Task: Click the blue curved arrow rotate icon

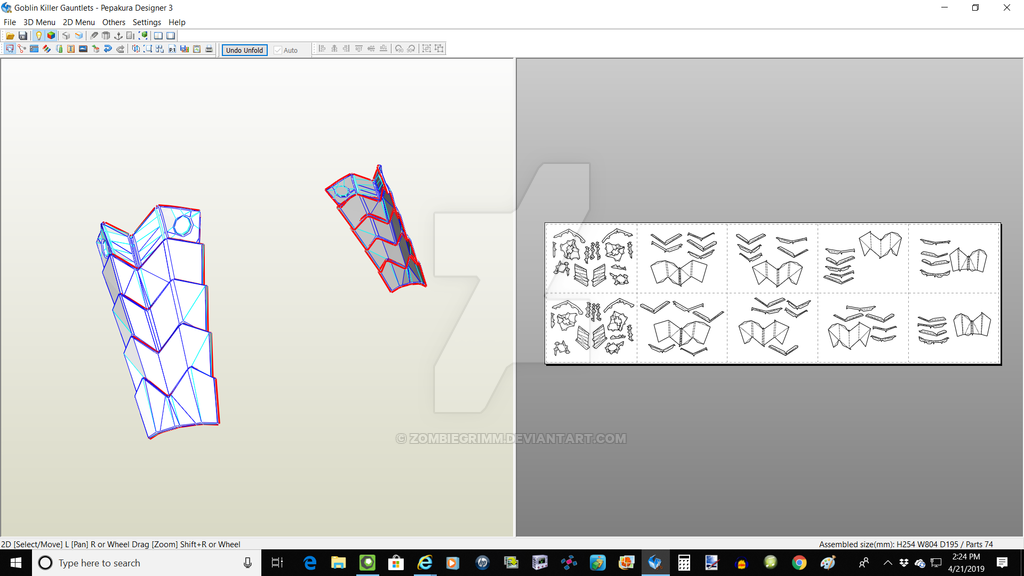Action: (108, 49)
